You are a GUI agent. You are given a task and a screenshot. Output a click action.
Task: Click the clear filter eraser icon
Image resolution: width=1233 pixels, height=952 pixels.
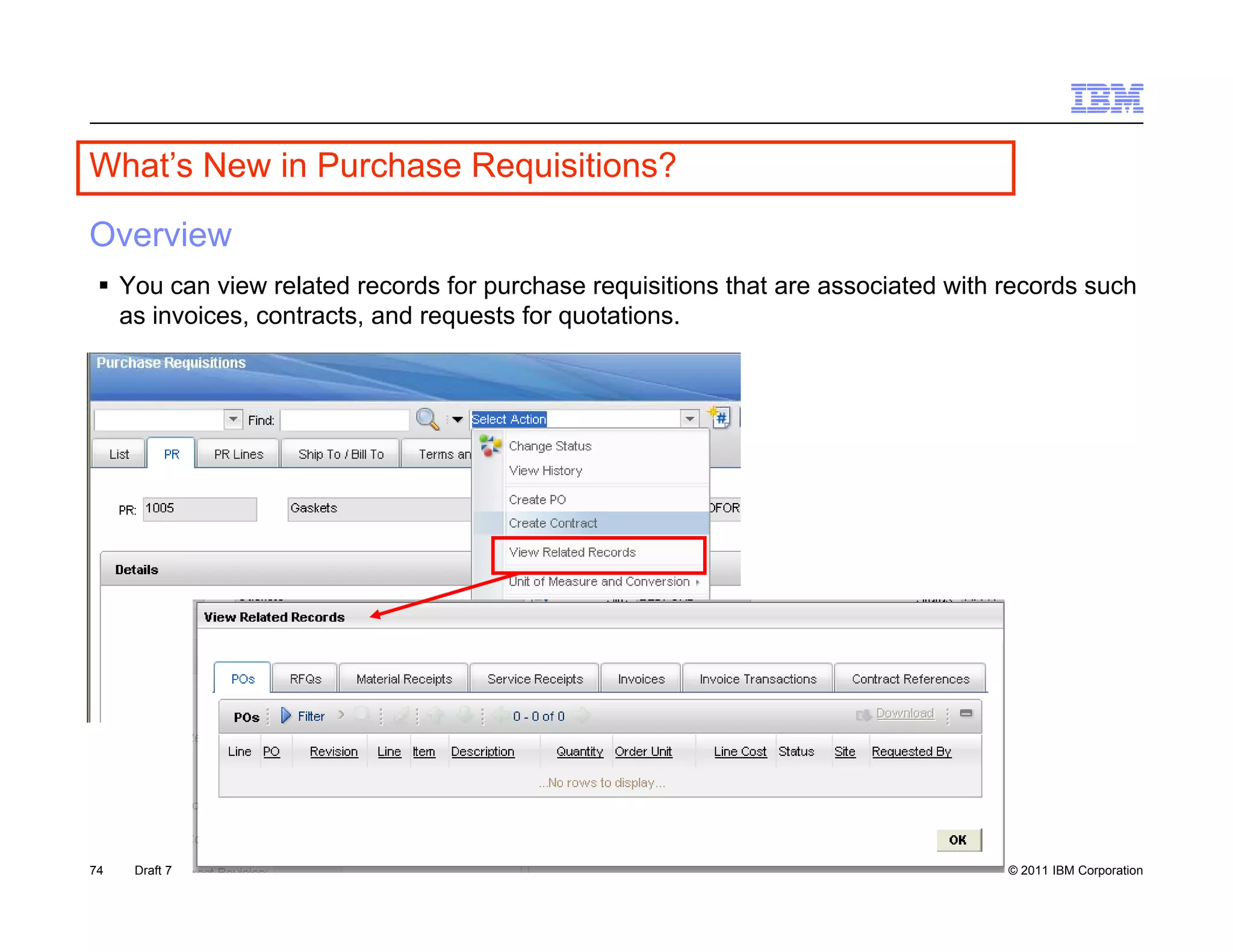pyautogui.click(x=400, y=715)
